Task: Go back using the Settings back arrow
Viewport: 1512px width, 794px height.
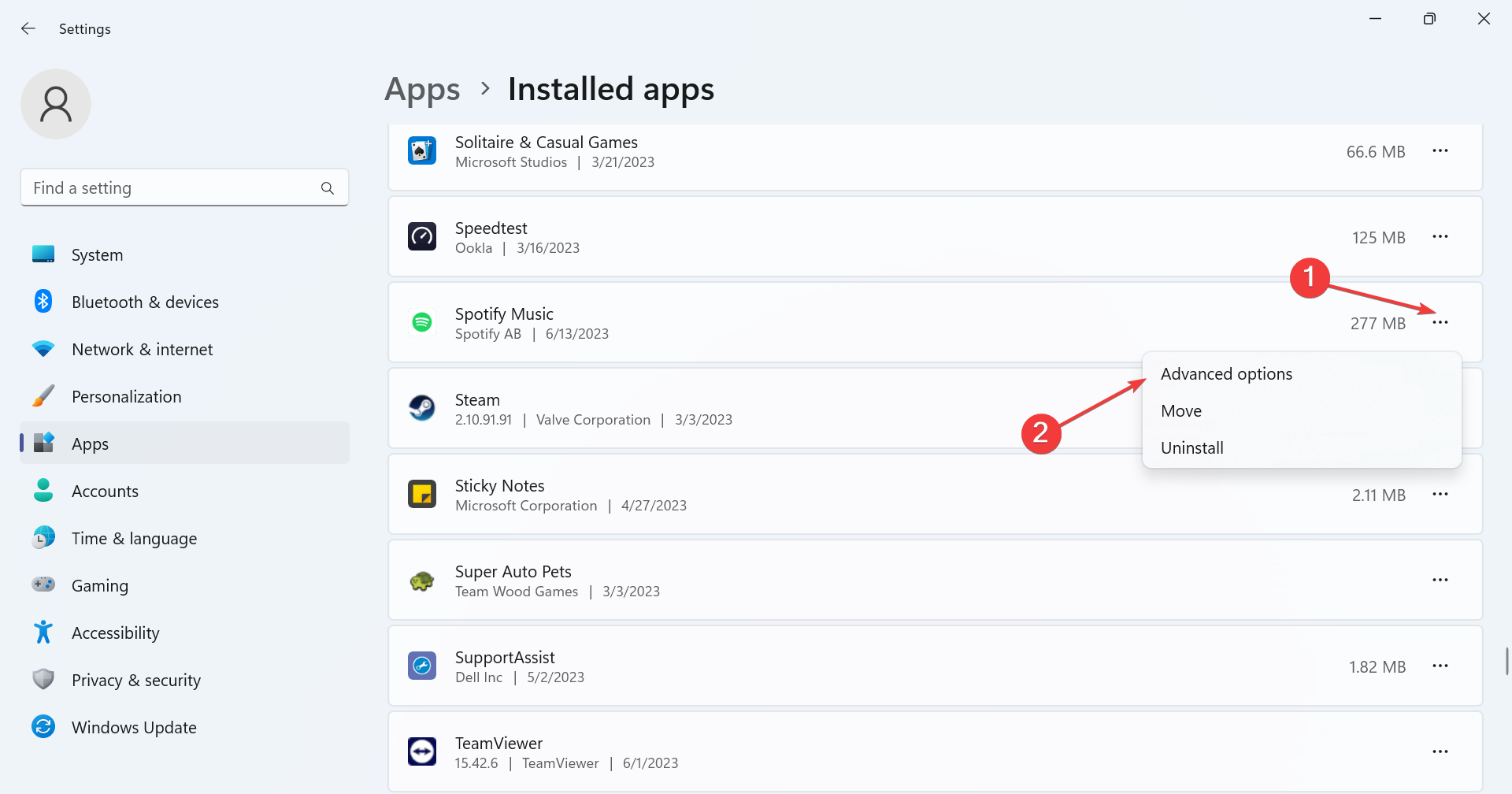Action: (x=28, y=28)
